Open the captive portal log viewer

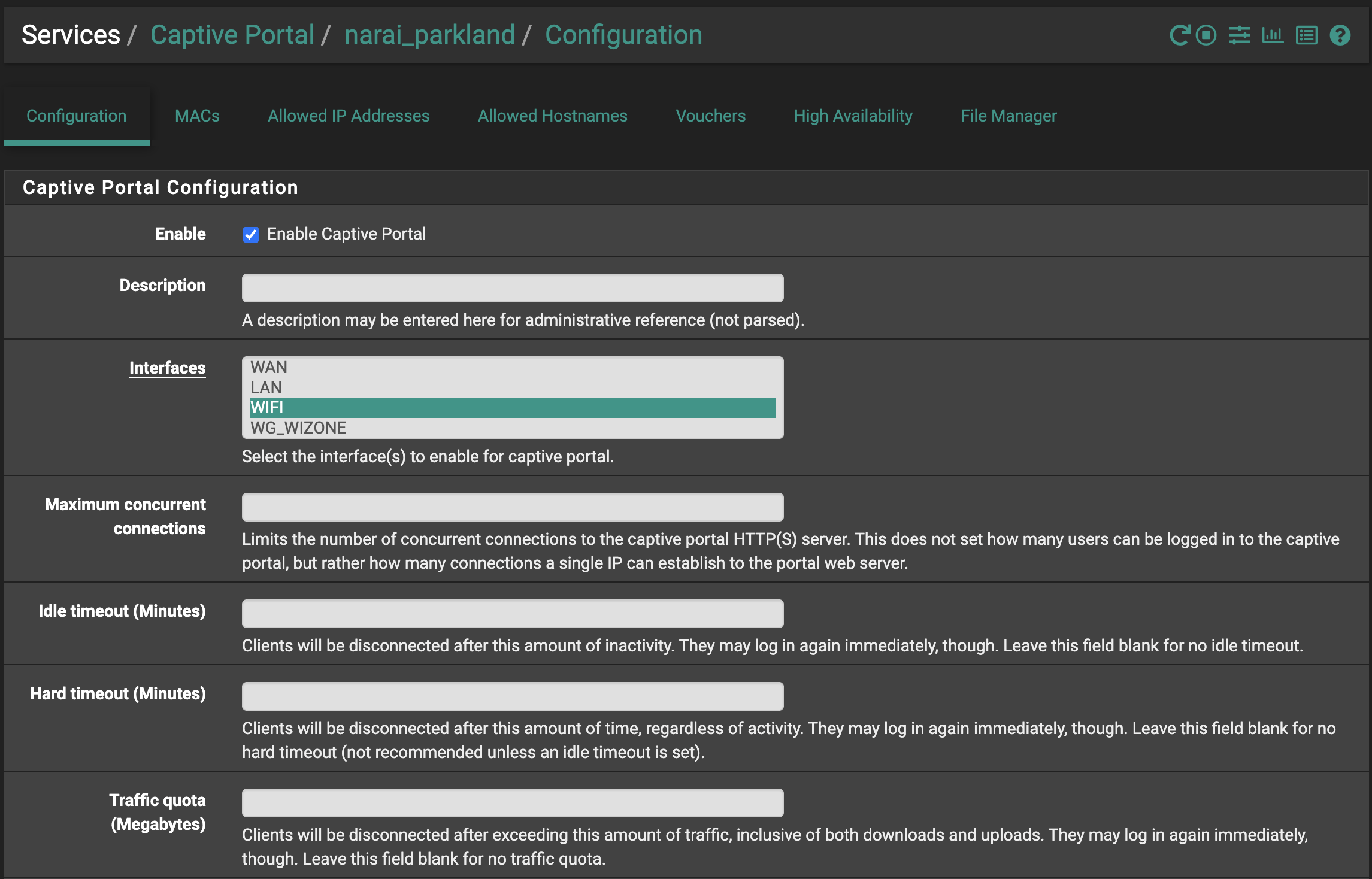1306,35
